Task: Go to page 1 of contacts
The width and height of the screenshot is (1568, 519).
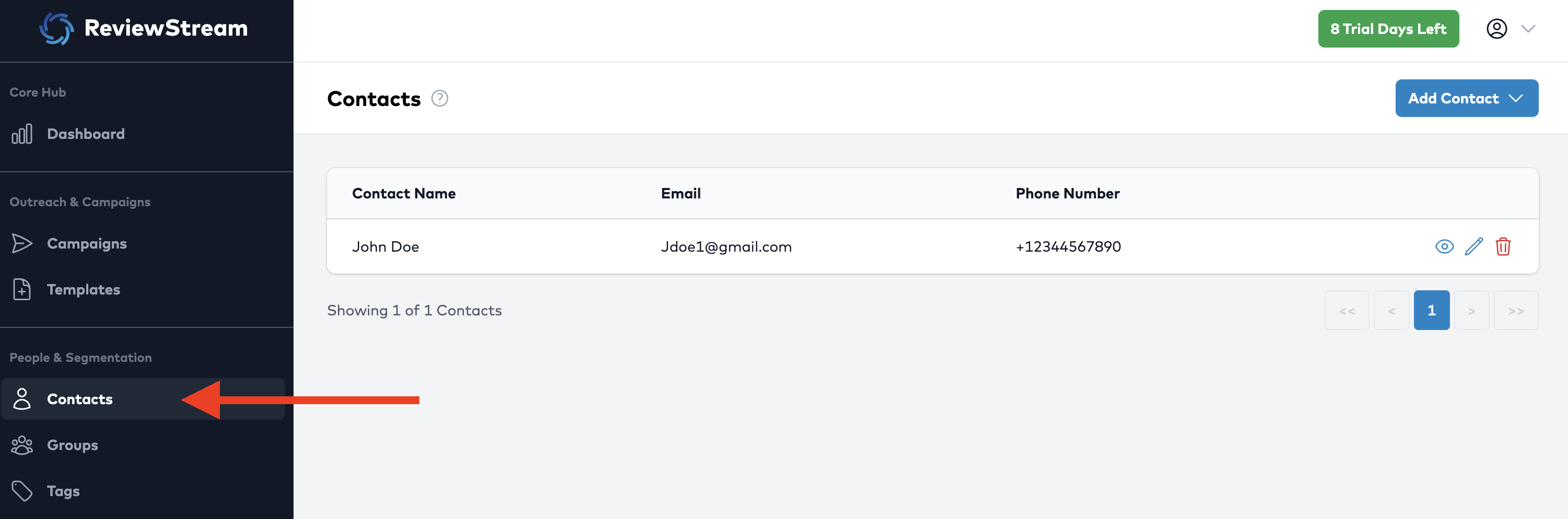Action: click(x=1431, y=310)
